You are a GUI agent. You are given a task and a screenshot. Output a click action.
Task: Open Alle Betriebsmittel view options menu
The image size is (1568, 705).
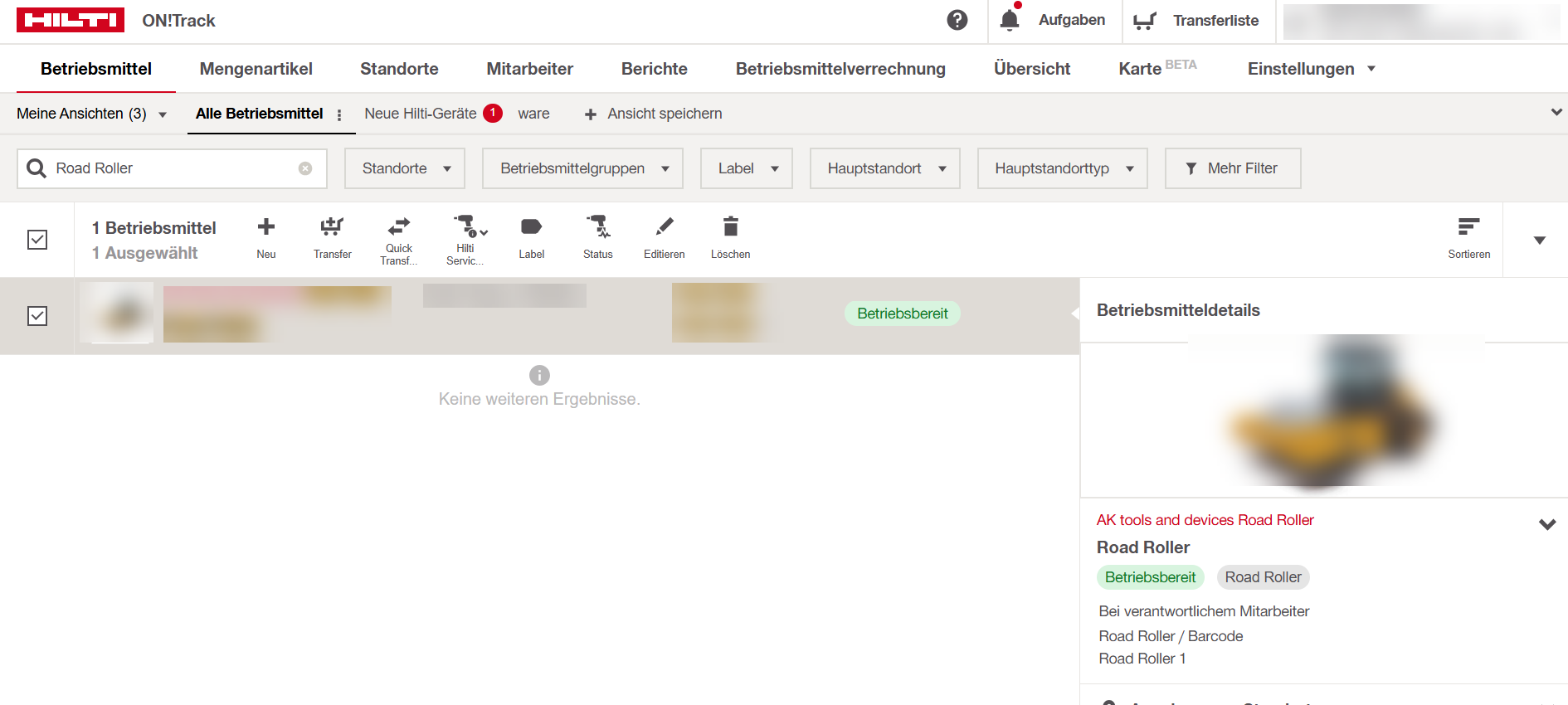click(x=339, y=114)
